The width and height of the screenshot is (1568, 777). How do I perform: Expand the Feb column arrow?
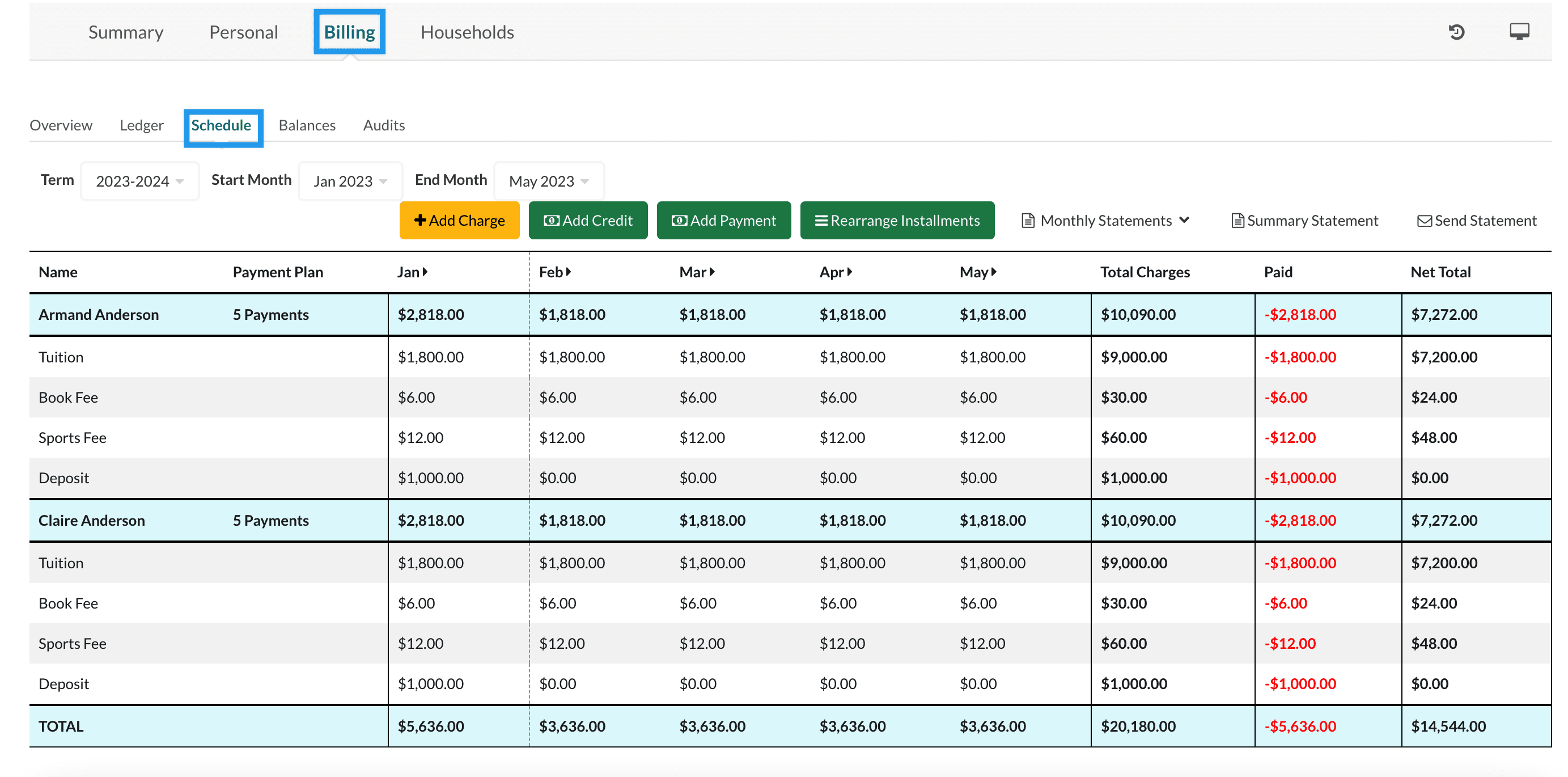(x=569, y=272)
